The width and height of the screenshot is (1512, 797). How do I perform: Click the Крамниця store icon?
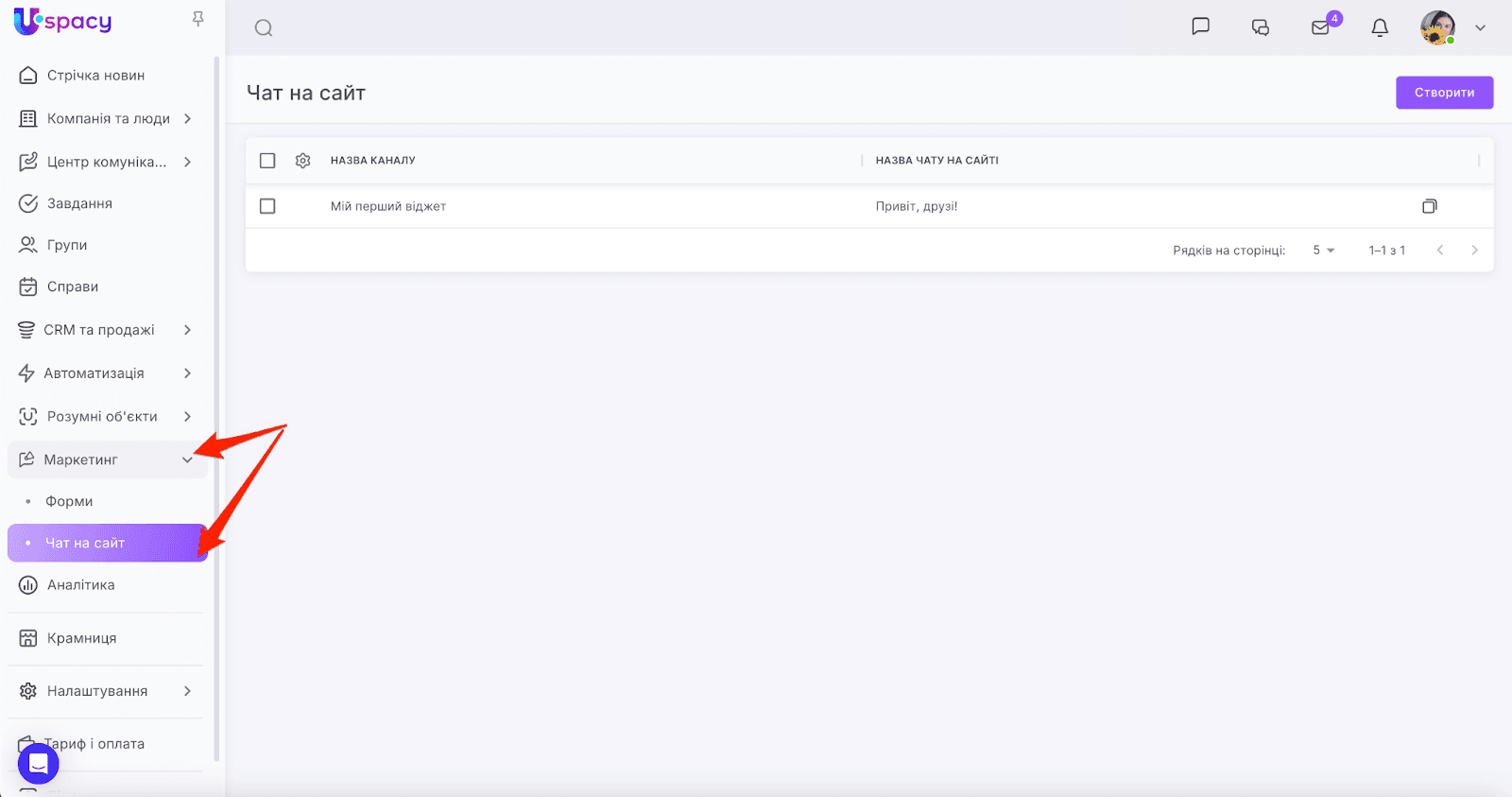pos(28,638)
